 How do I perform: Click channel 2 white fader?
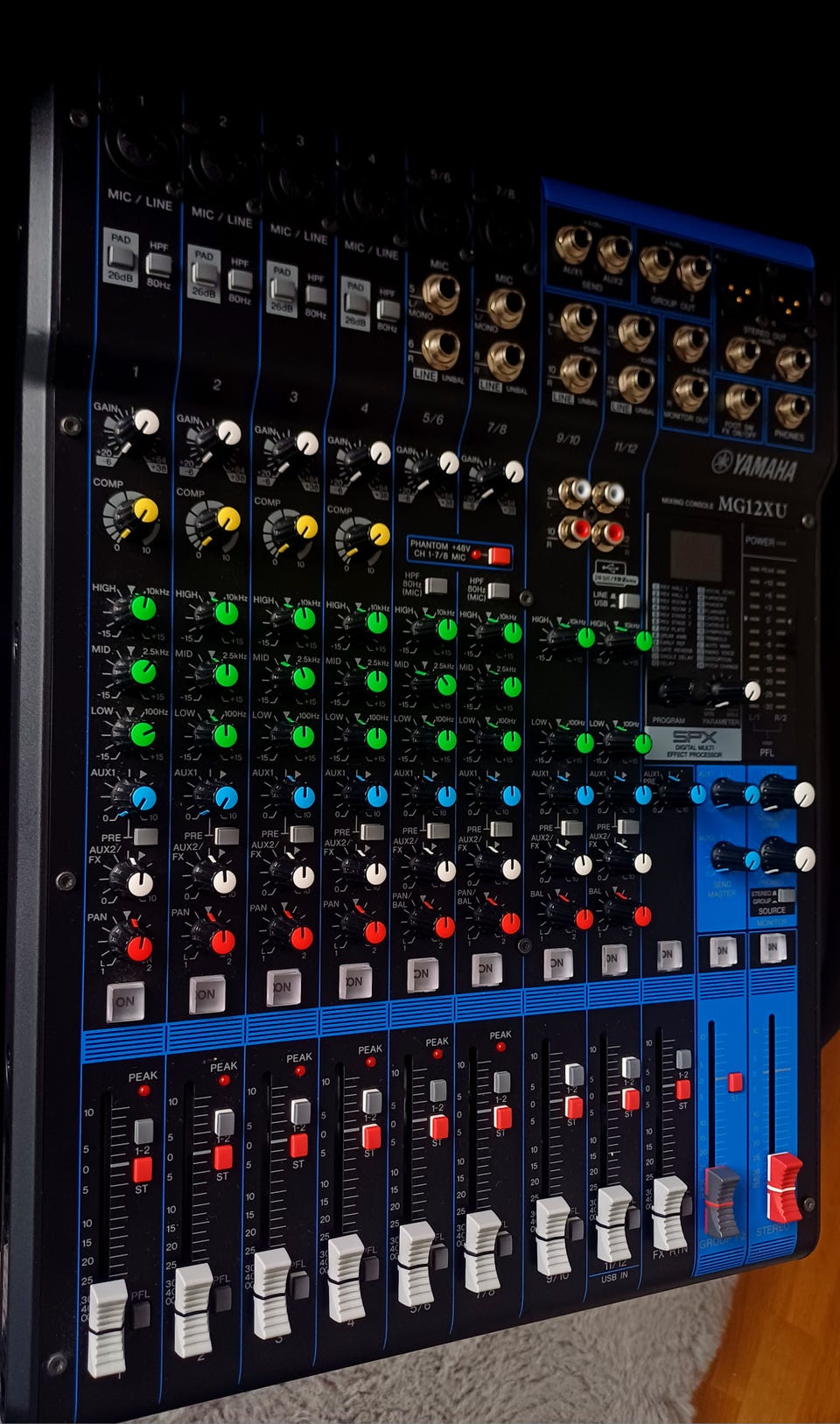click(193, 1309)
